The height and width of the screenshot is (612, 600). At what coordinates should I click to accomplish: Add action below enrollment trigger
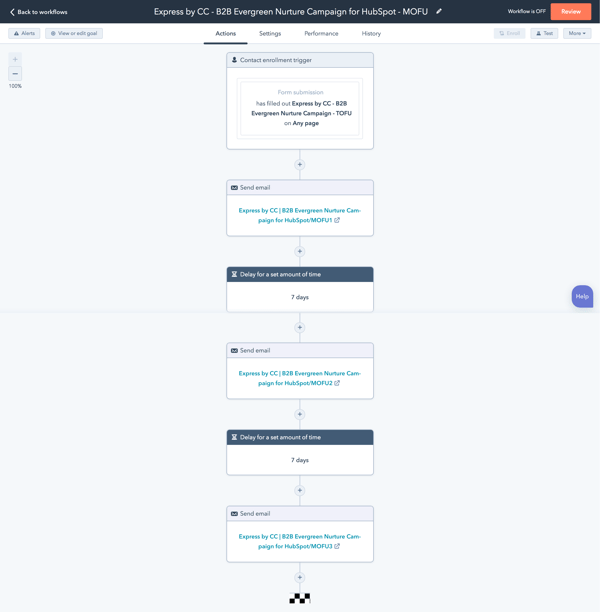point(300,165)
